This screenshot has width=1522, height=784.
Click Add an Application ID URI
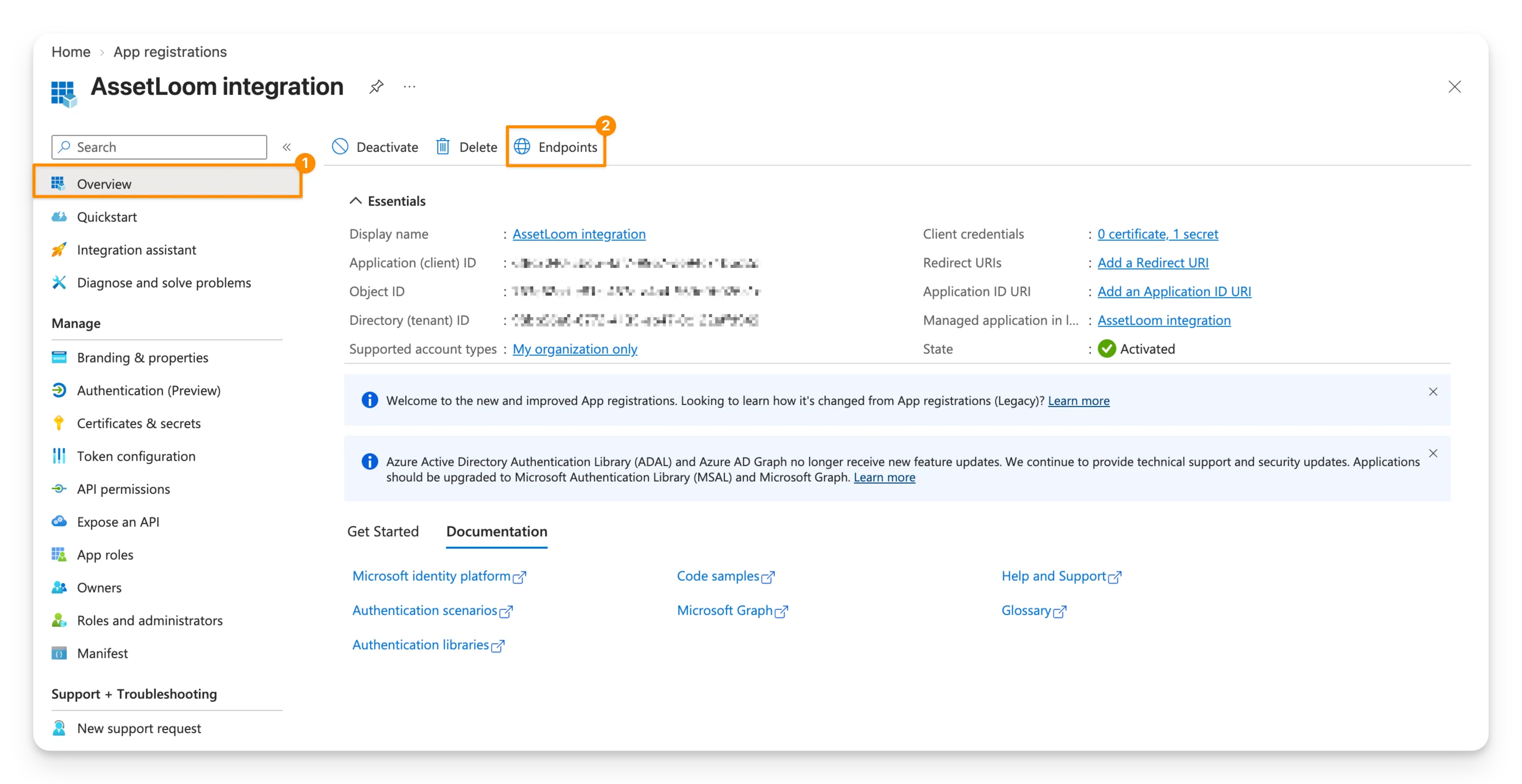point(1175,291)
